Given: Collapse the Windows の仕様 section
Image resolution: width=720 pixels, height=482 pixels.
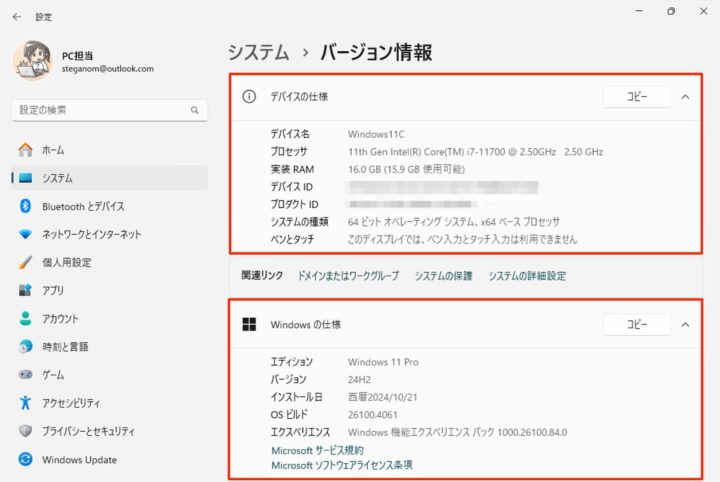Looking at the screenshot, I should click(685, 325).
